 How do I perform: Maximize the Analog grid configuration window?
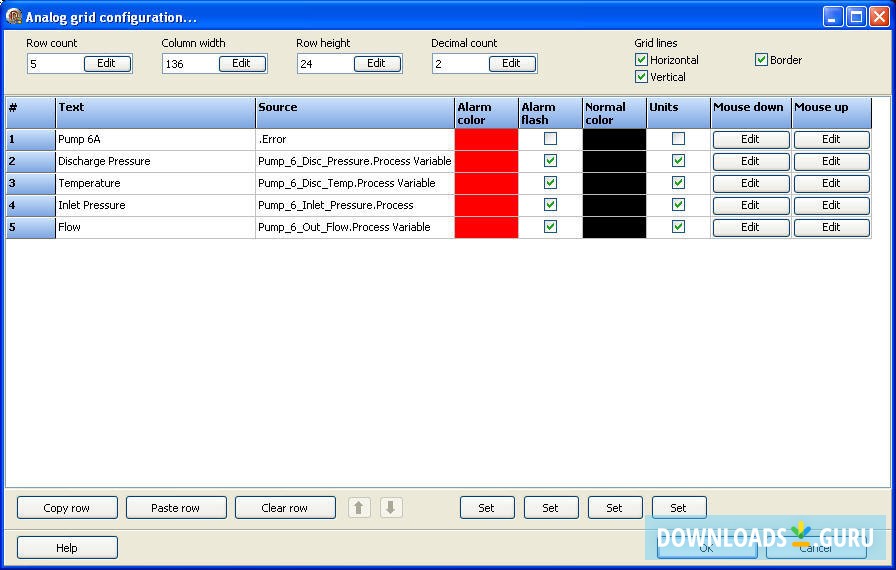tap(856, 17)
